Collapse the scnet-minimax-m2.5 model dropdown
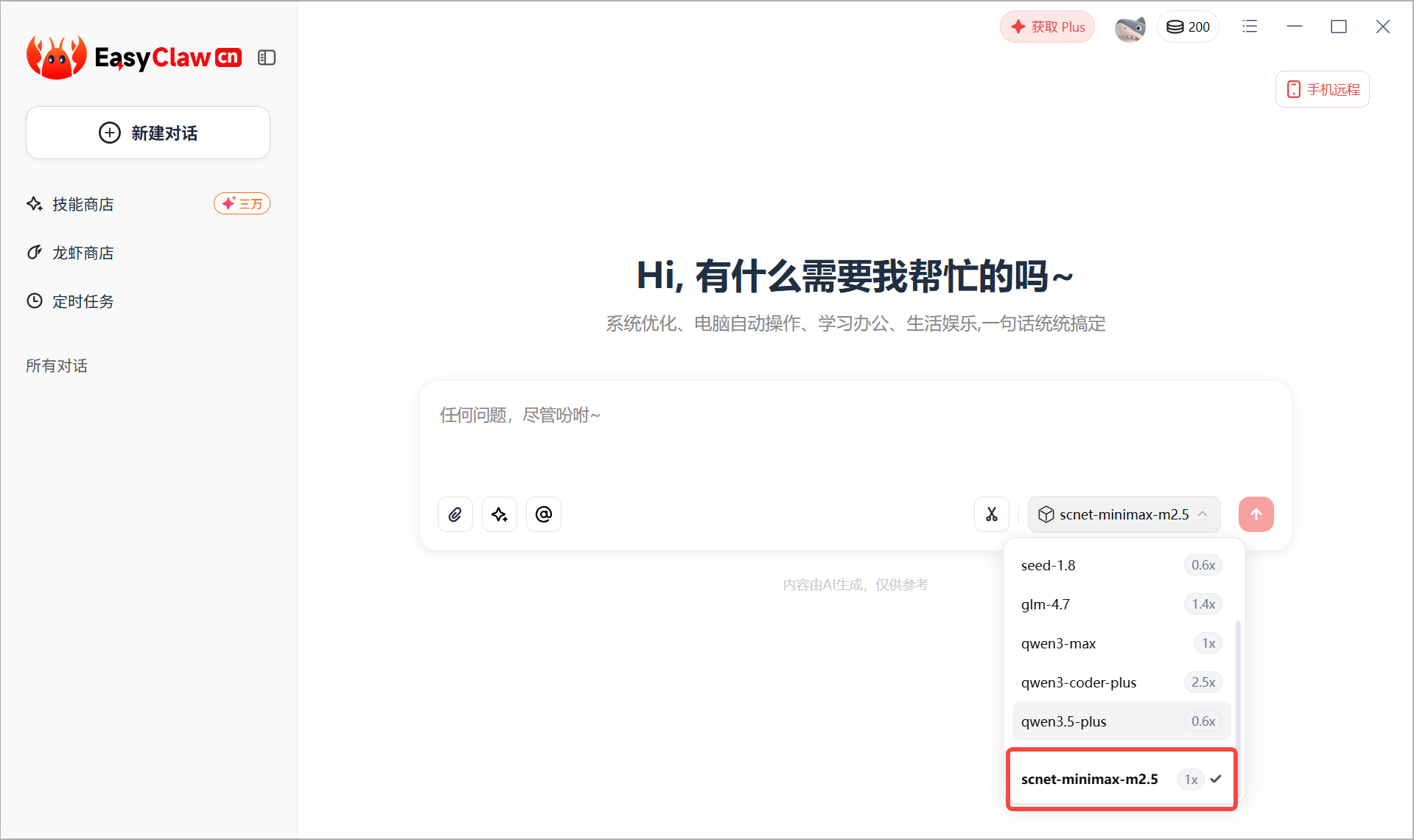 (1123, 514)
